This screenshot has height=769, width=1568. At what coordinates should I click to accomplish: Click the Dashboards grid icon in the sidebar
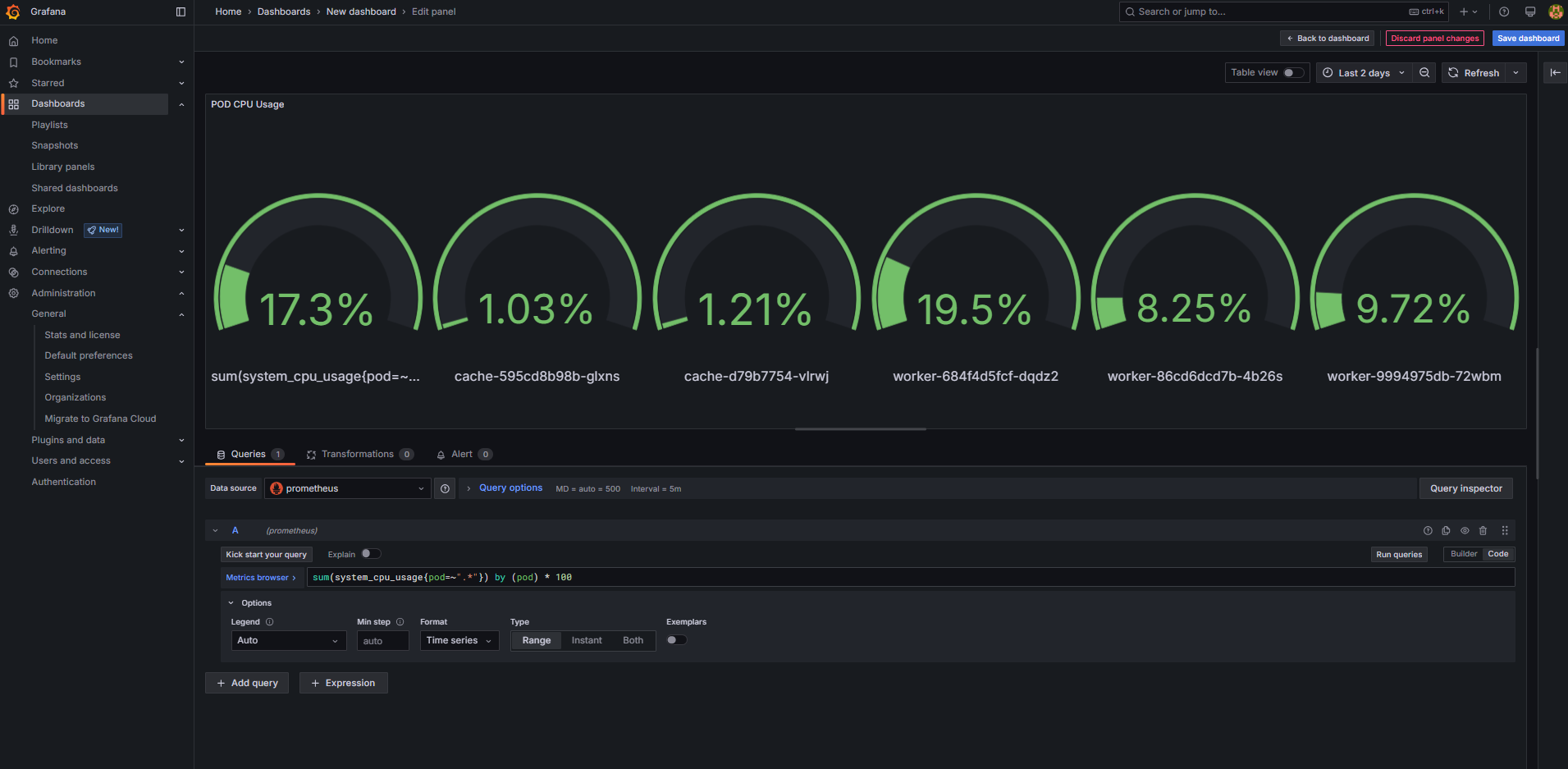point(13,104)
